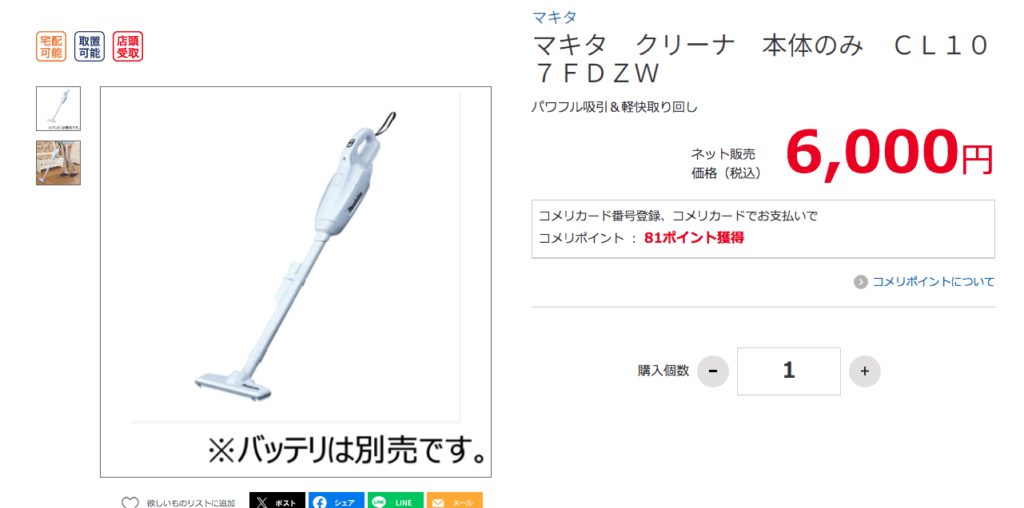
Task: Click the 81ポイント獲得 points text
Action: [694, 238]
